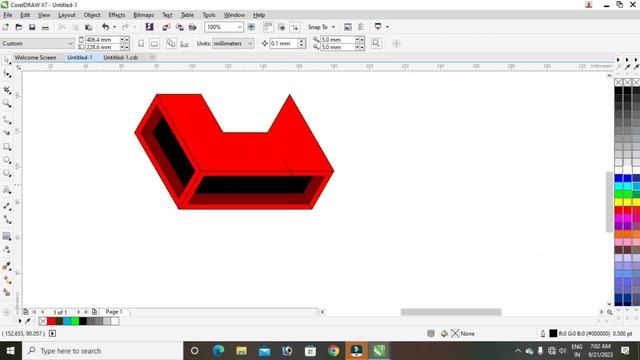Screen dimensions: 640x360
Task: Select the Rectangle tool
Action: [7, 147]
